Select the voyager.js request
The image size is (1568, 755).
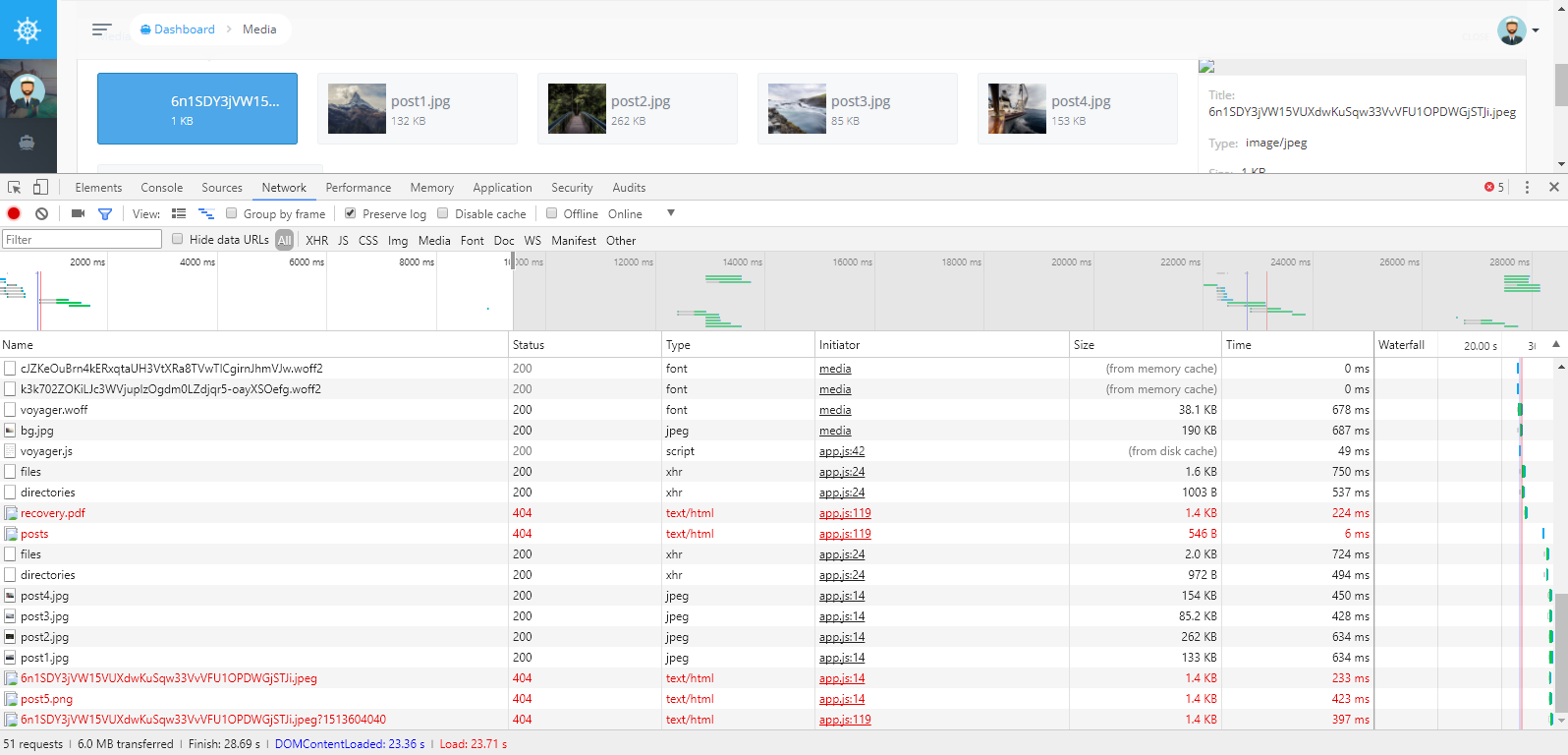(x=686, y=451)
